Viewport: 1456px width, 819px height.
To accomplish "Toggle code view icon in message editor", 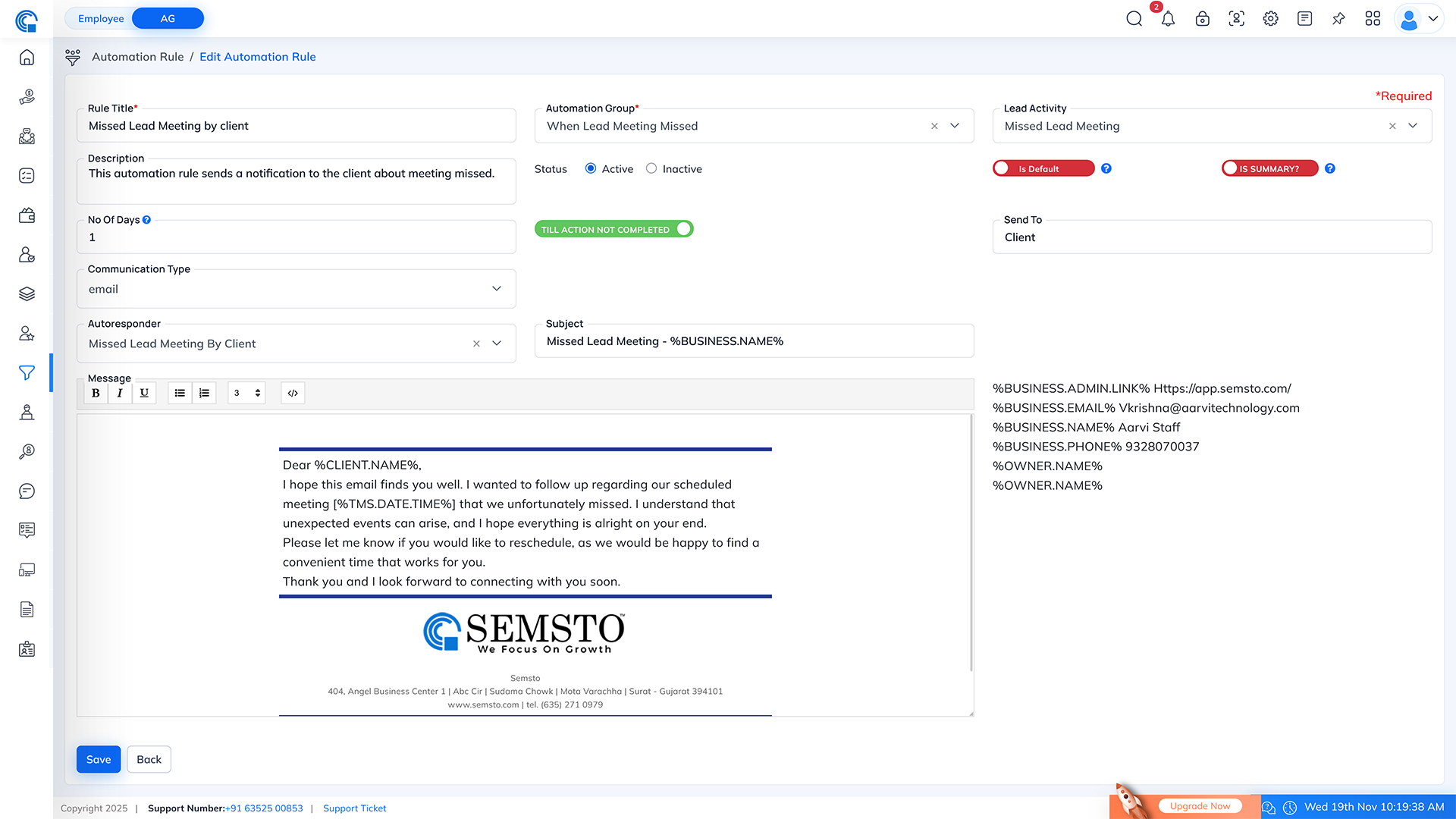I will (x=293, y=393).
